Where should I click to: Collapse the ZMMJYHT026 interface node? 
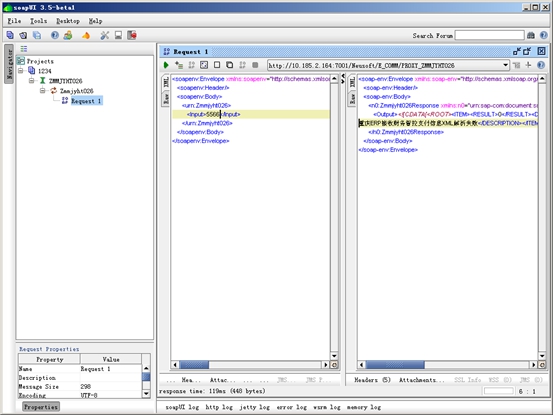(31, 81)
